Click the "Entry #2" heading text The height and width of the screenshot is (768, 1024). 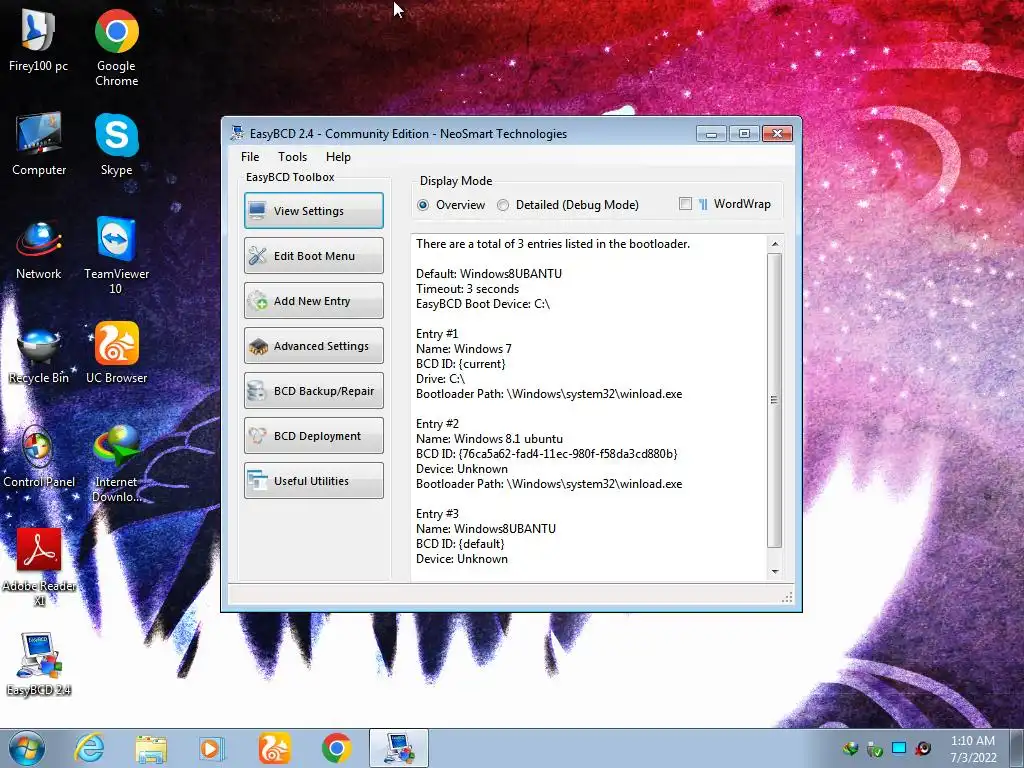pyautogui.click(x=438, y=424)
